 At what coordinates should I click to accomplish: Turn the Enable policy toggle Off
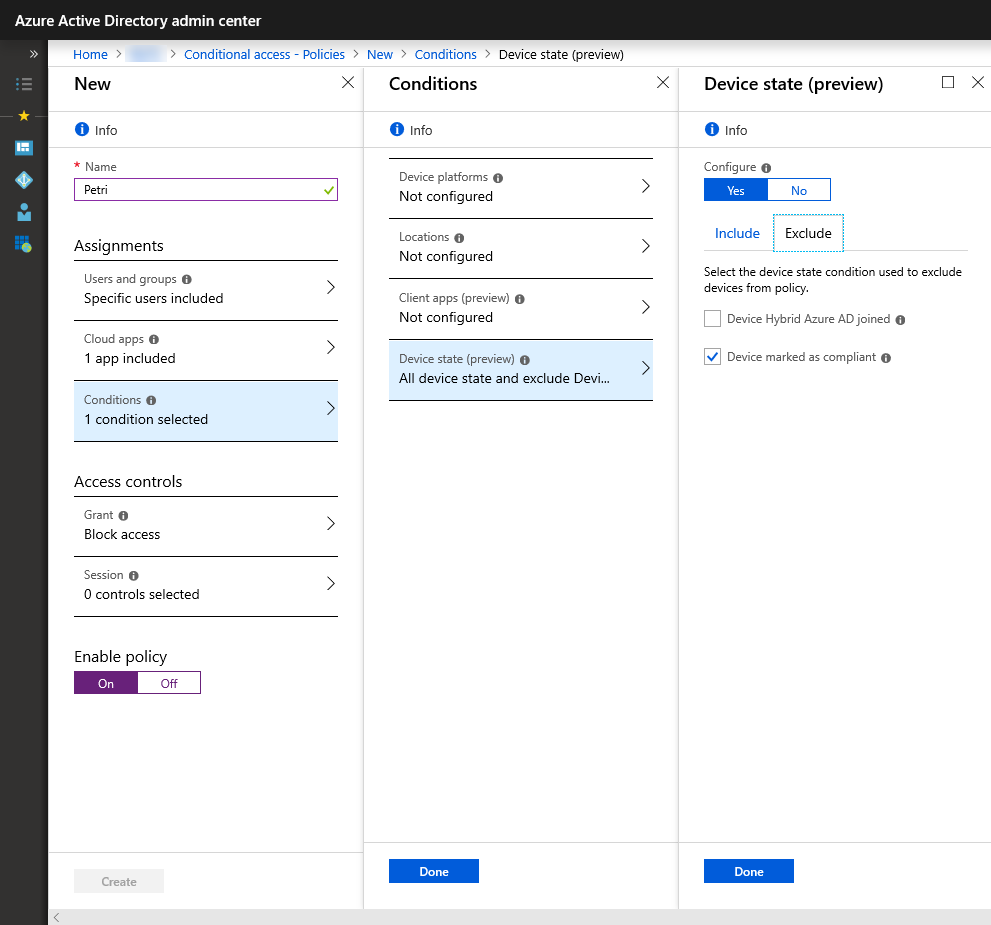168,683
